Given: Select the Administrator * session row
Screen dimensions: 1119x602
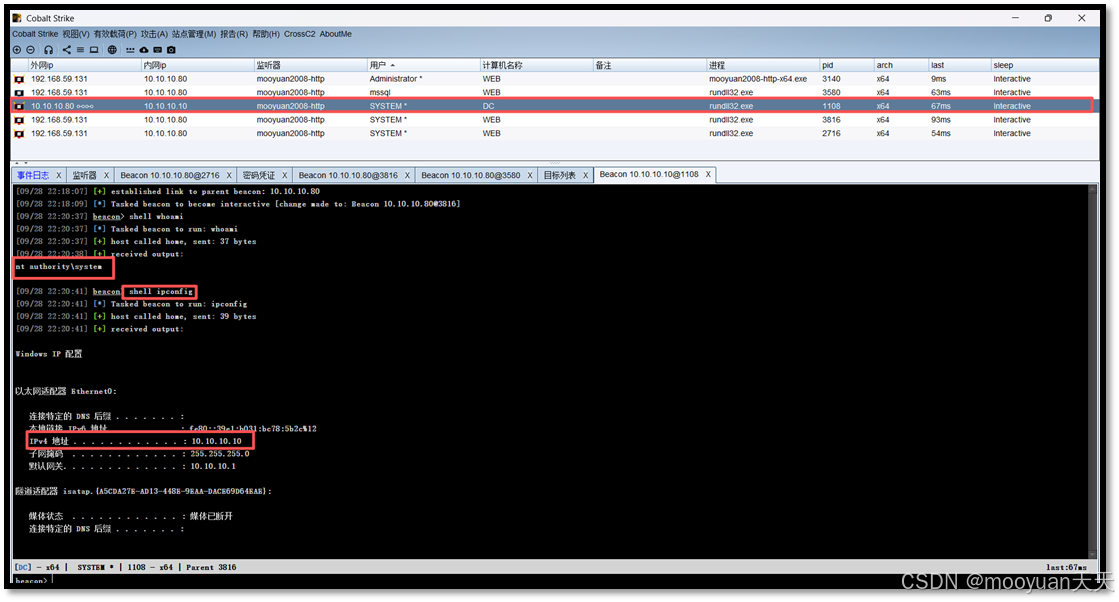Looking at the screenshot, I should click(x=555, y=79).
